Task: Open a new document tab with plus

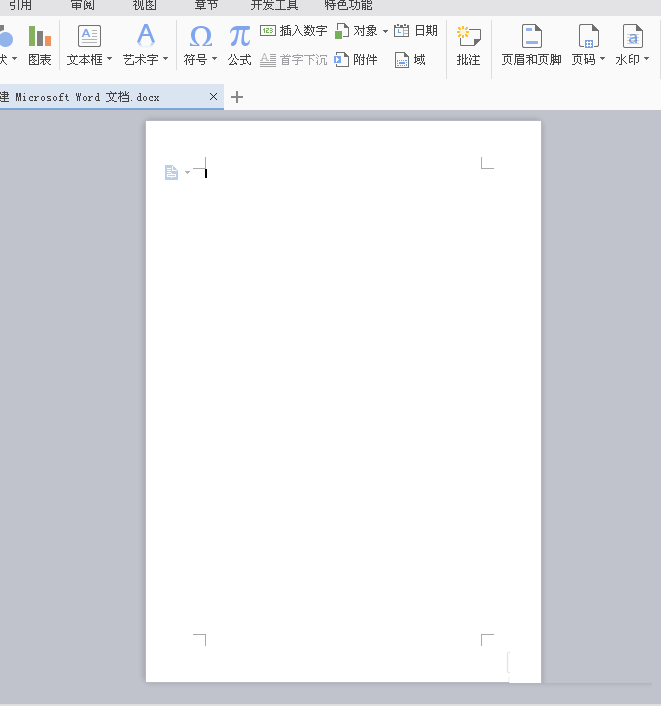Action: point(237,97)
